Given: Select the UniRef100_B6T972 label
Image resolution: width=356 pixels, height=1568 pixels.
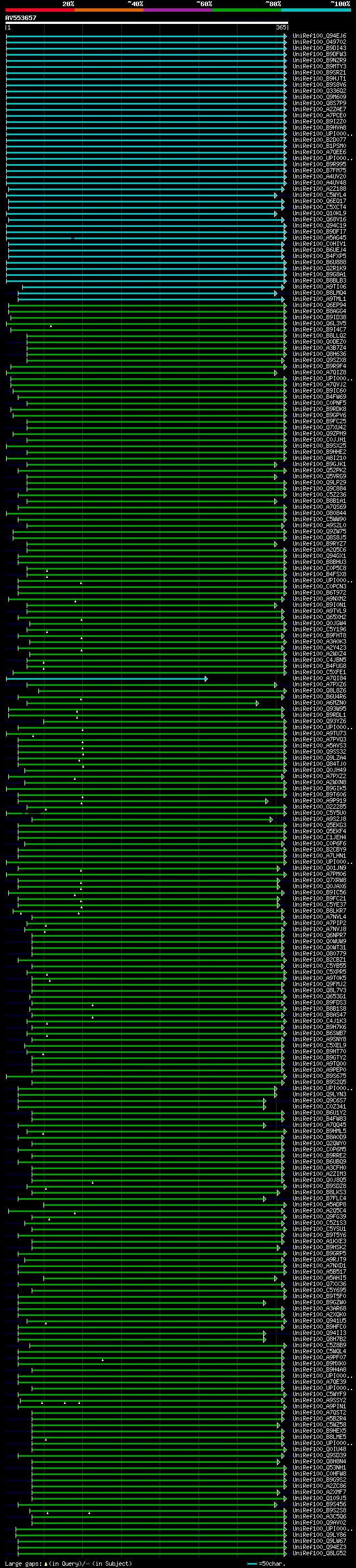Looking at the screenshot, I should [319, 592].
